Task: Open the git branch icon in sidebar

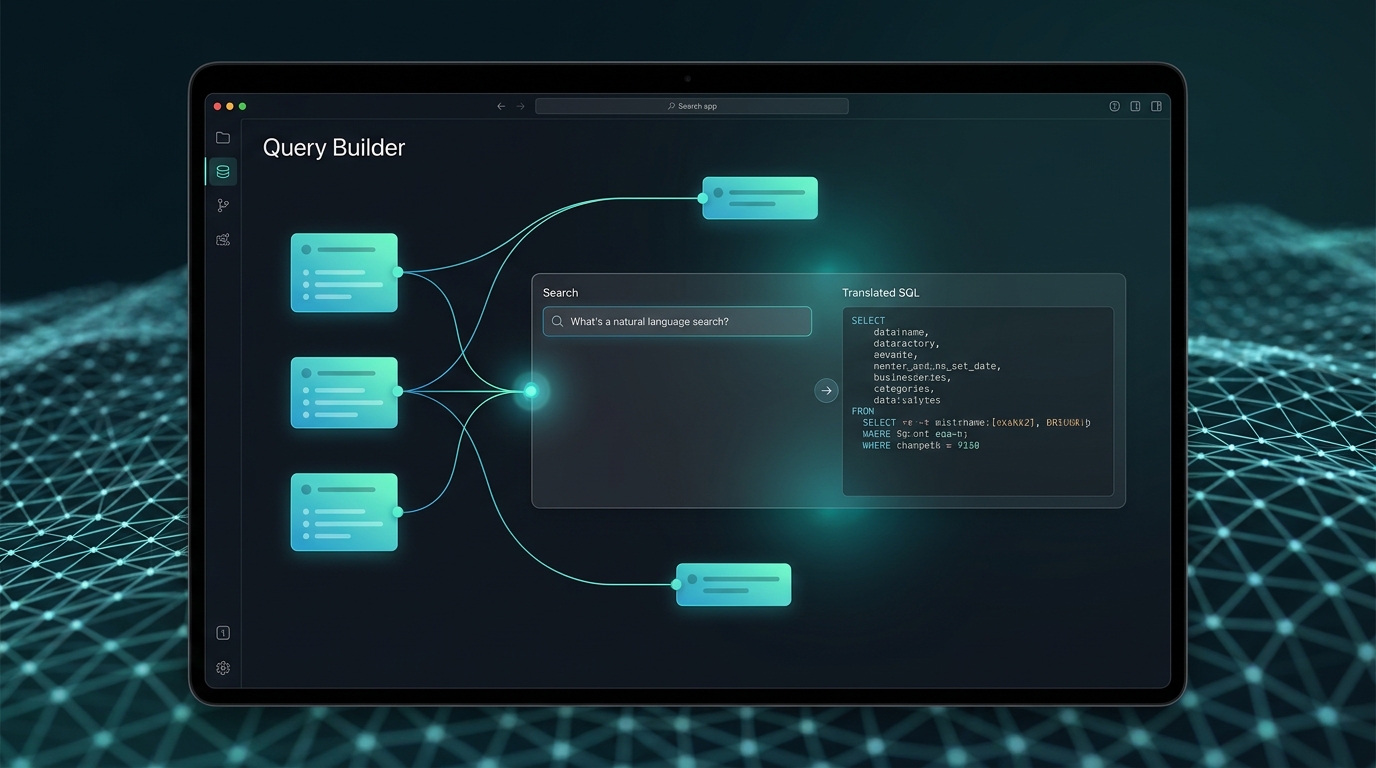Action: (x=223, y=205)
